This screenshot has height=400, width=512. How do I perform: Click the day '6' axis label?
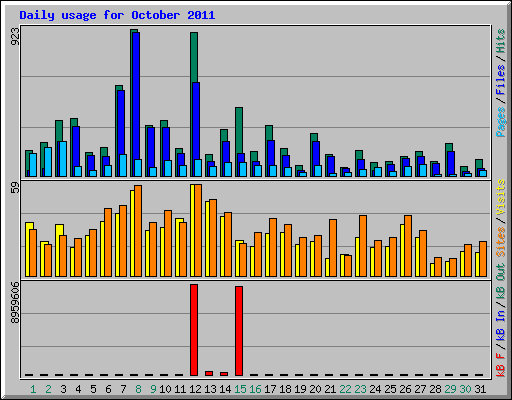(108, 389)
